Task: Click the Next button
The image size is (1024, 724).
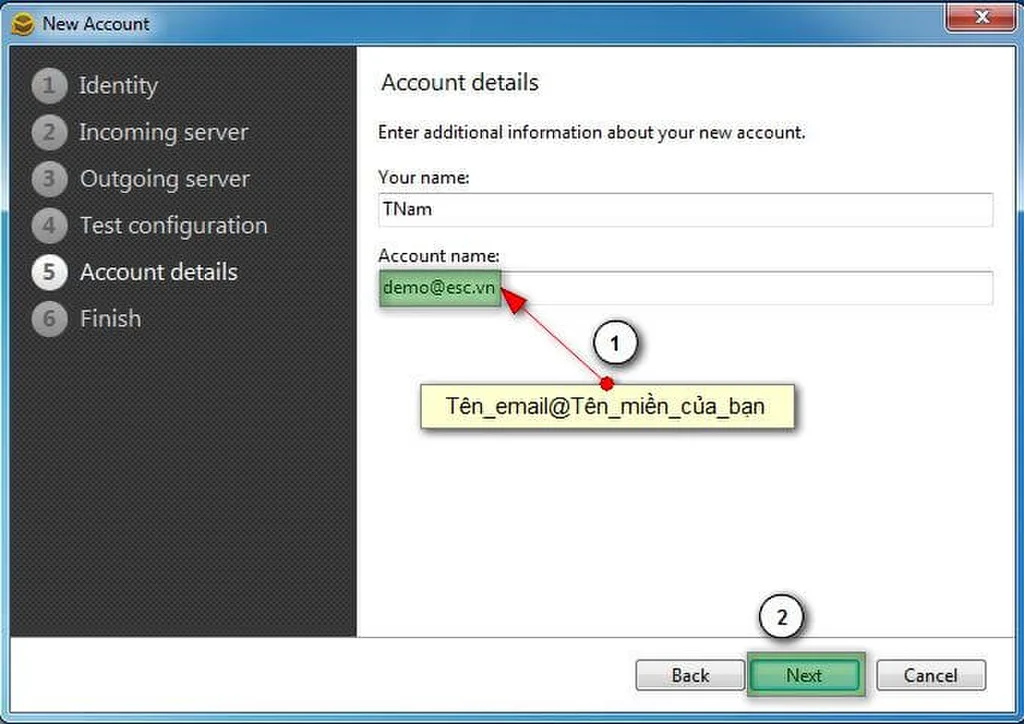Action: pos(805,675)
